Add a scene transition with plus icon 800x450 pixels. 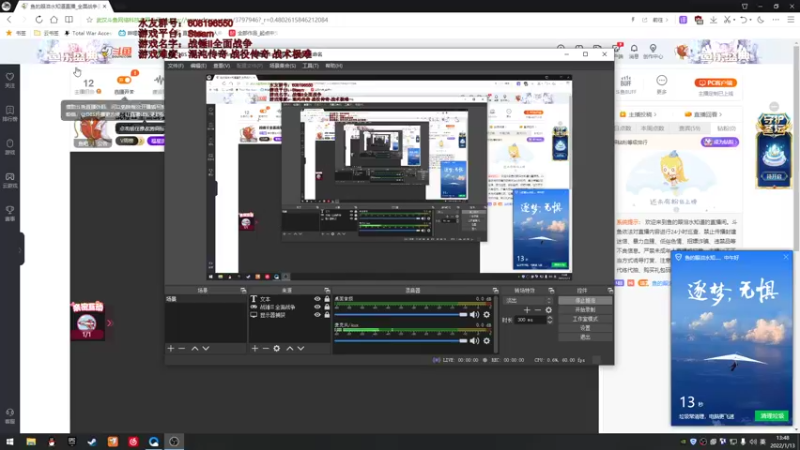pyautogui.click(x=527, y=310)
